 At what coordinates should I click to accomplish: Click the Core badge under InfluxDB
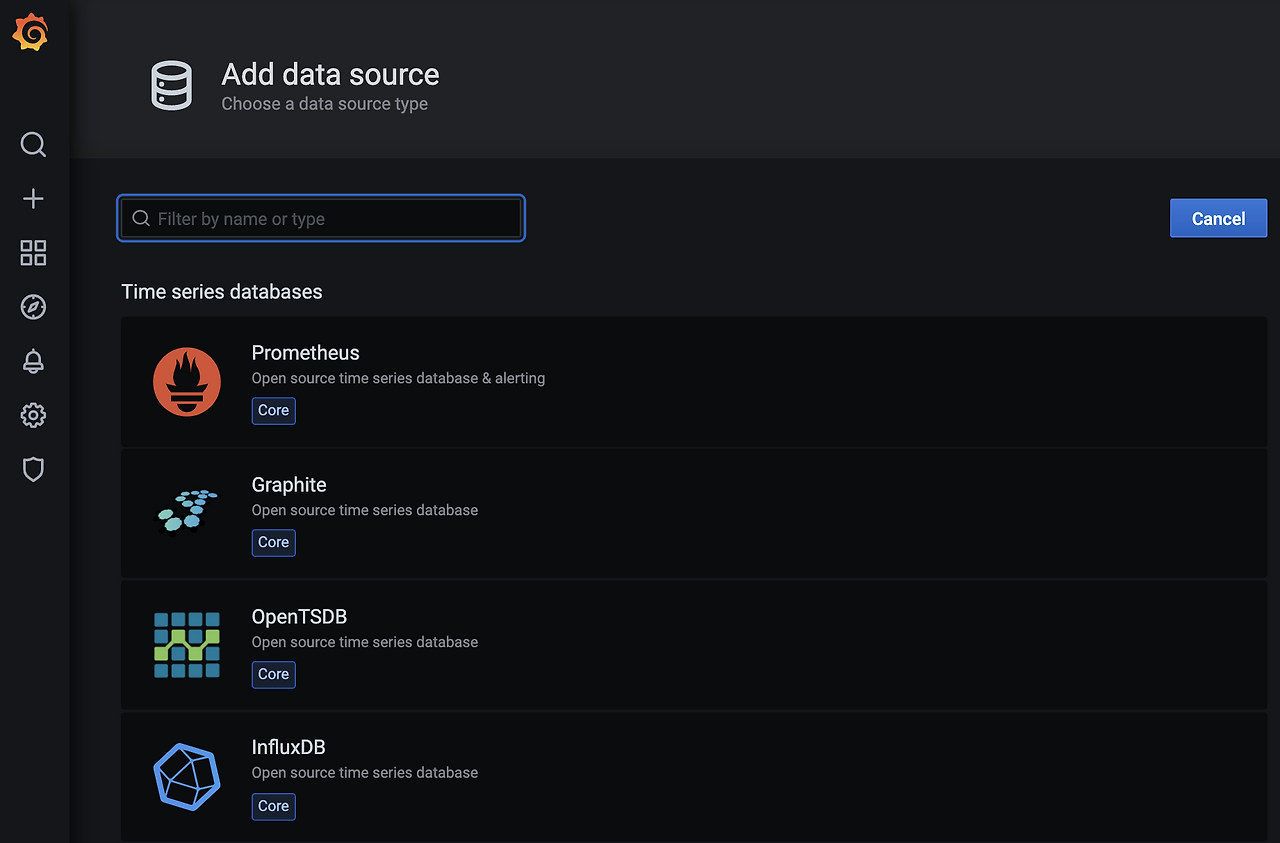[x=273, y=806]
